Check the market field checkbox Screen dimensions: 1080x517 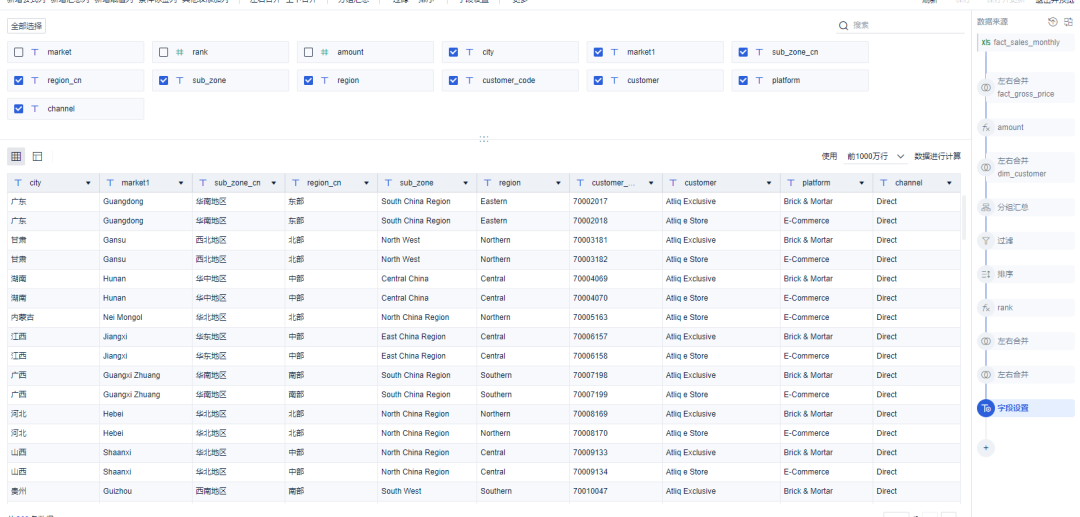click(19, 52)
